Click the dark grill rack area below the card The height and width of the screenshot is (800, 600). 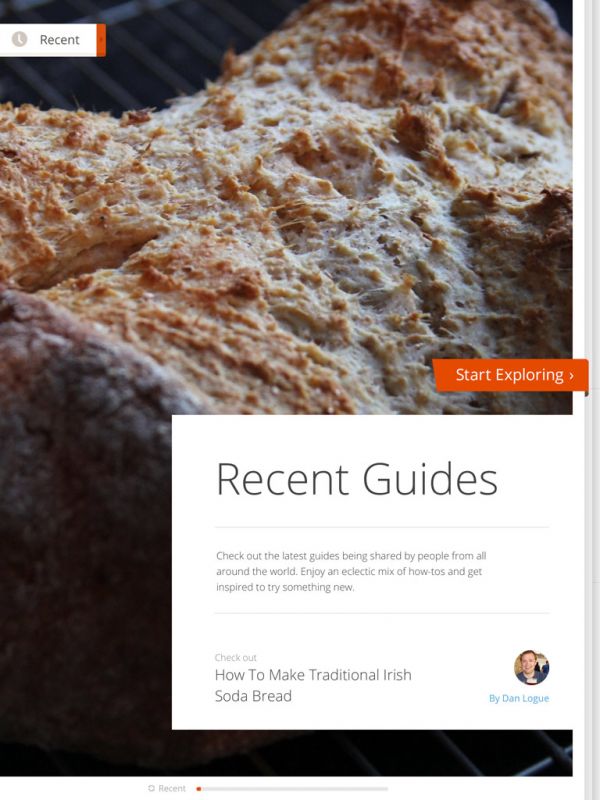372,753
